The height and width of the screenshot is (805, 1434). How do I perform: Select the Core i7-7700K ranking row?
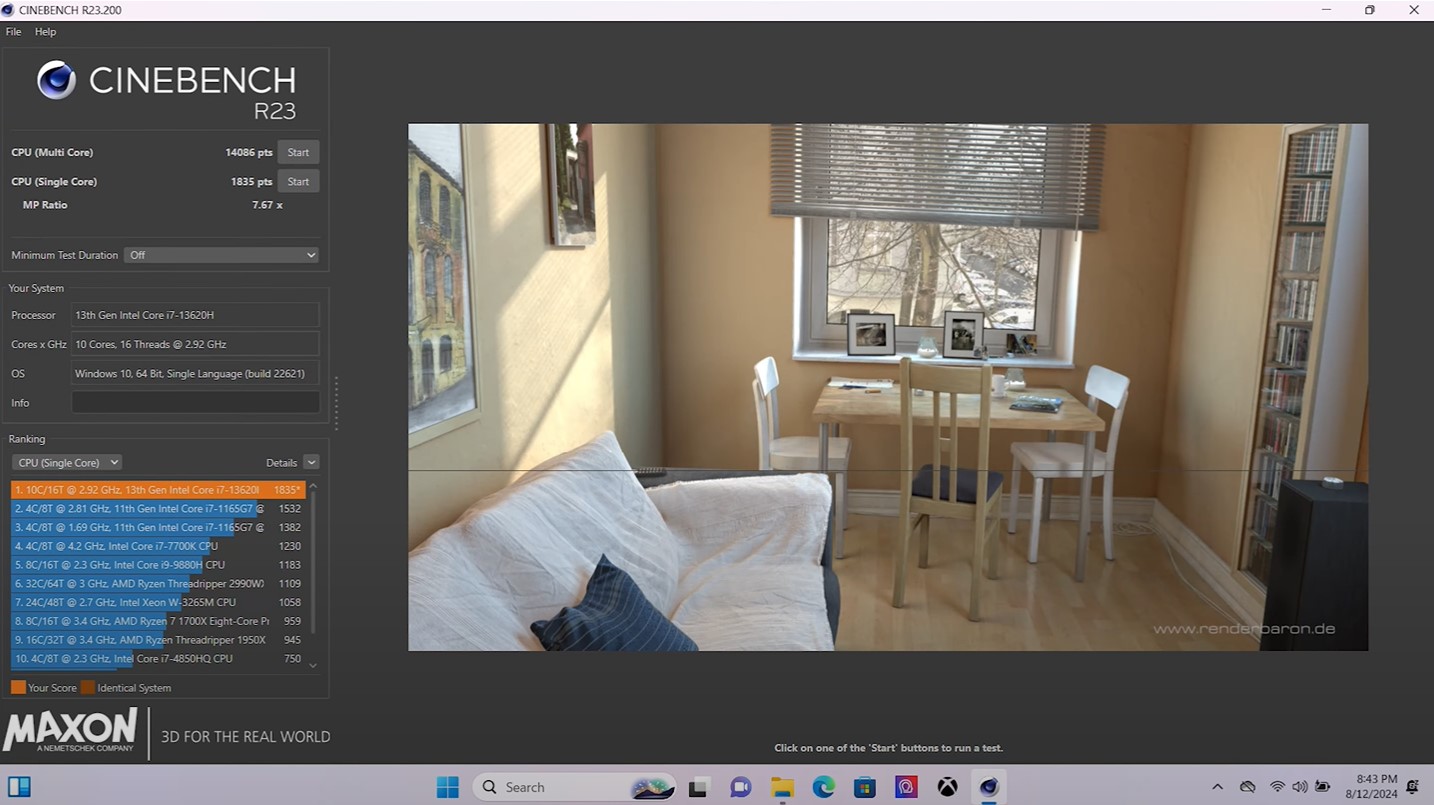(x=158, y=546)
